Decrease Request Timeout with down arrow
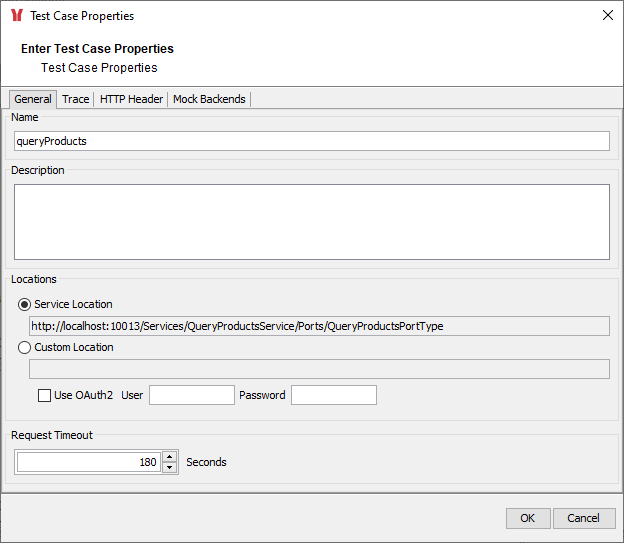 pyautogui.click(x=169, y=468)
